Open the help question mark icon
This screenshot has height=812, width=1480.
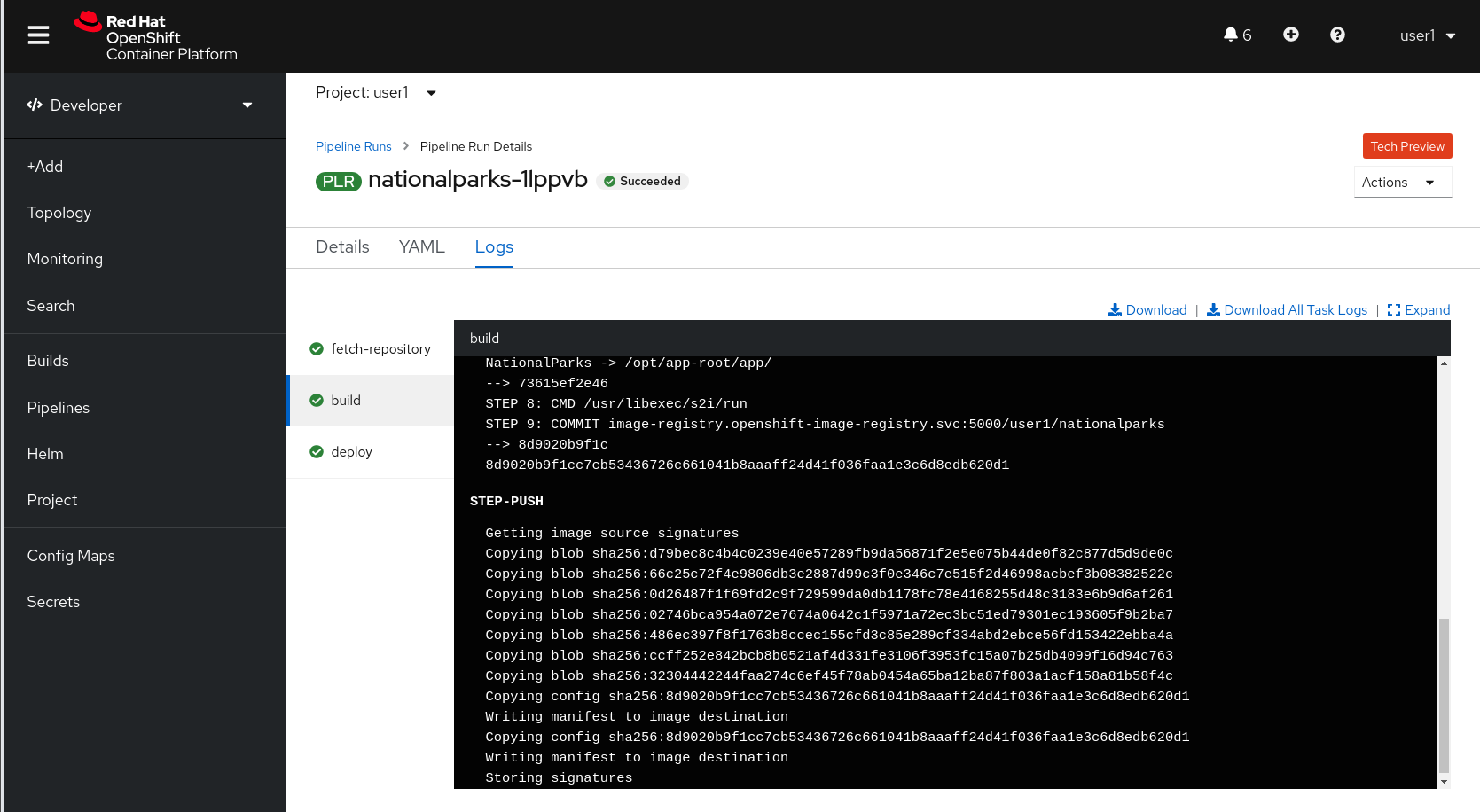click(x=1336, y=35)
